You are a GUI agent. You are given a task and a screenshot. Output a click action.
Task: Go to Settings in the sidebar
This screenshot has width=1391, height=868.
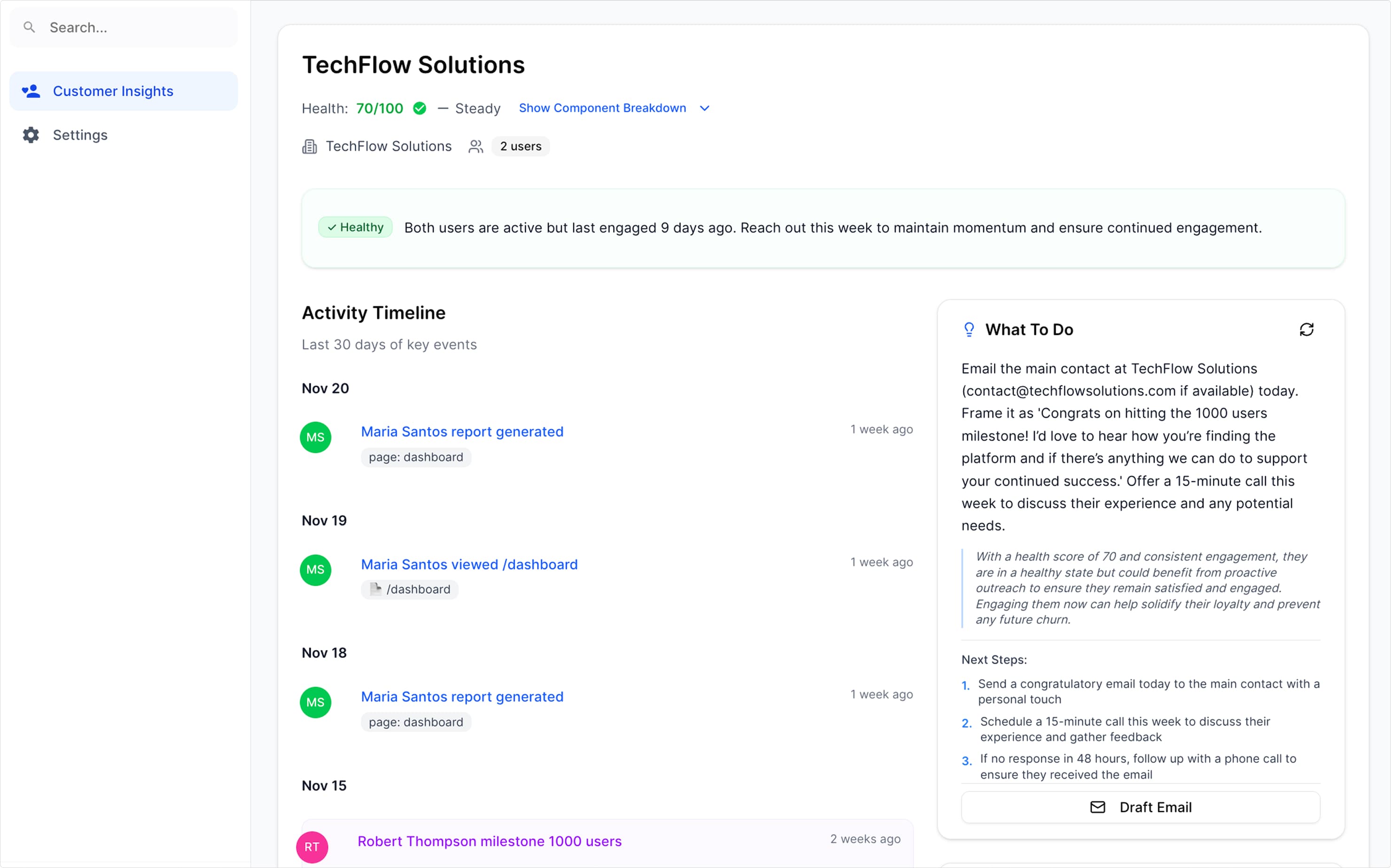coord(80,135)
